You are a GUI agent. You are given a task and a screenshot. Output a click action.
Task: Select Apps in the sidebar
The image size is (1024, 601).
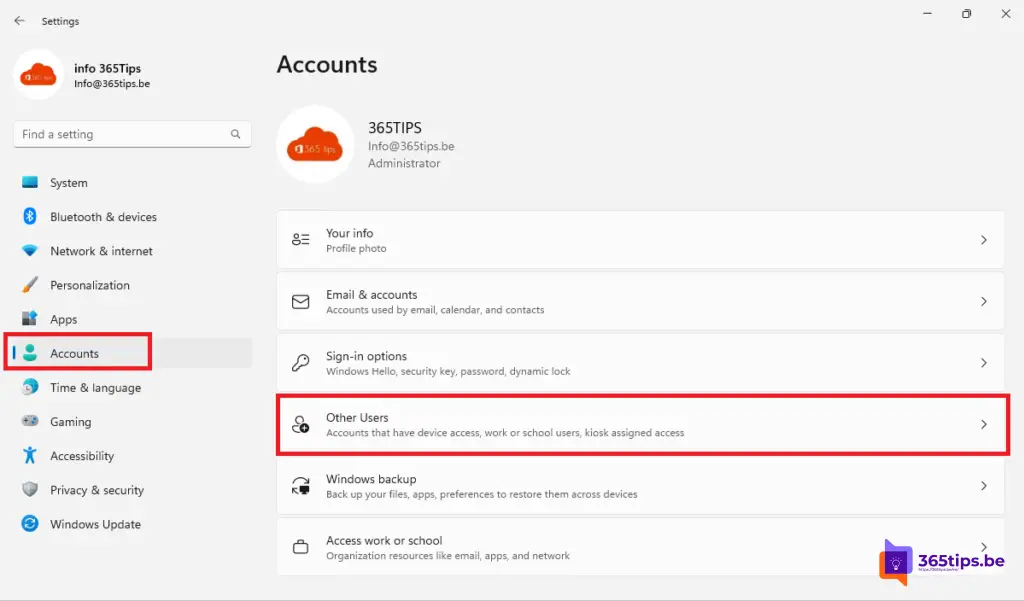(63, 319)
